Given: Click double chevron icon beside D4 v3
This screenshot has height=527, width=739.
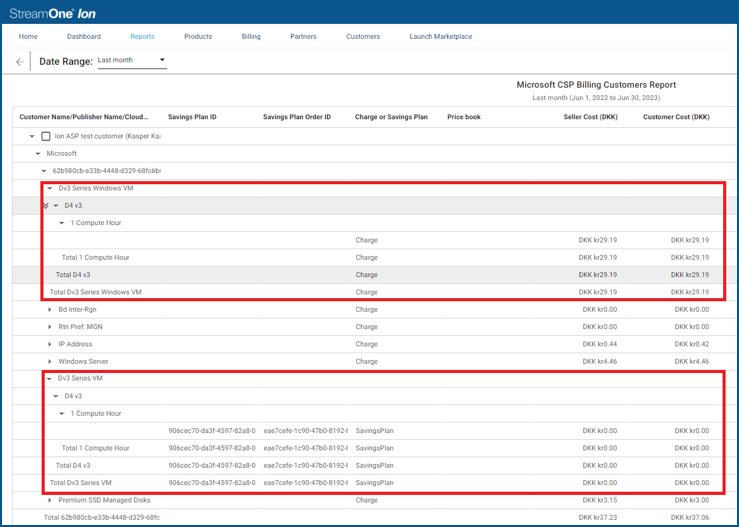Looking at the screenshot, I should point(46,206).
